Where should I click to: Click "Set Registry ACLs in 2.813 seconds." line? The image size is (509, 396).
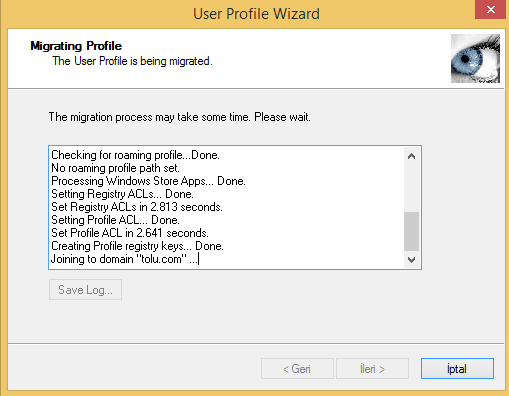coord(137,207)
